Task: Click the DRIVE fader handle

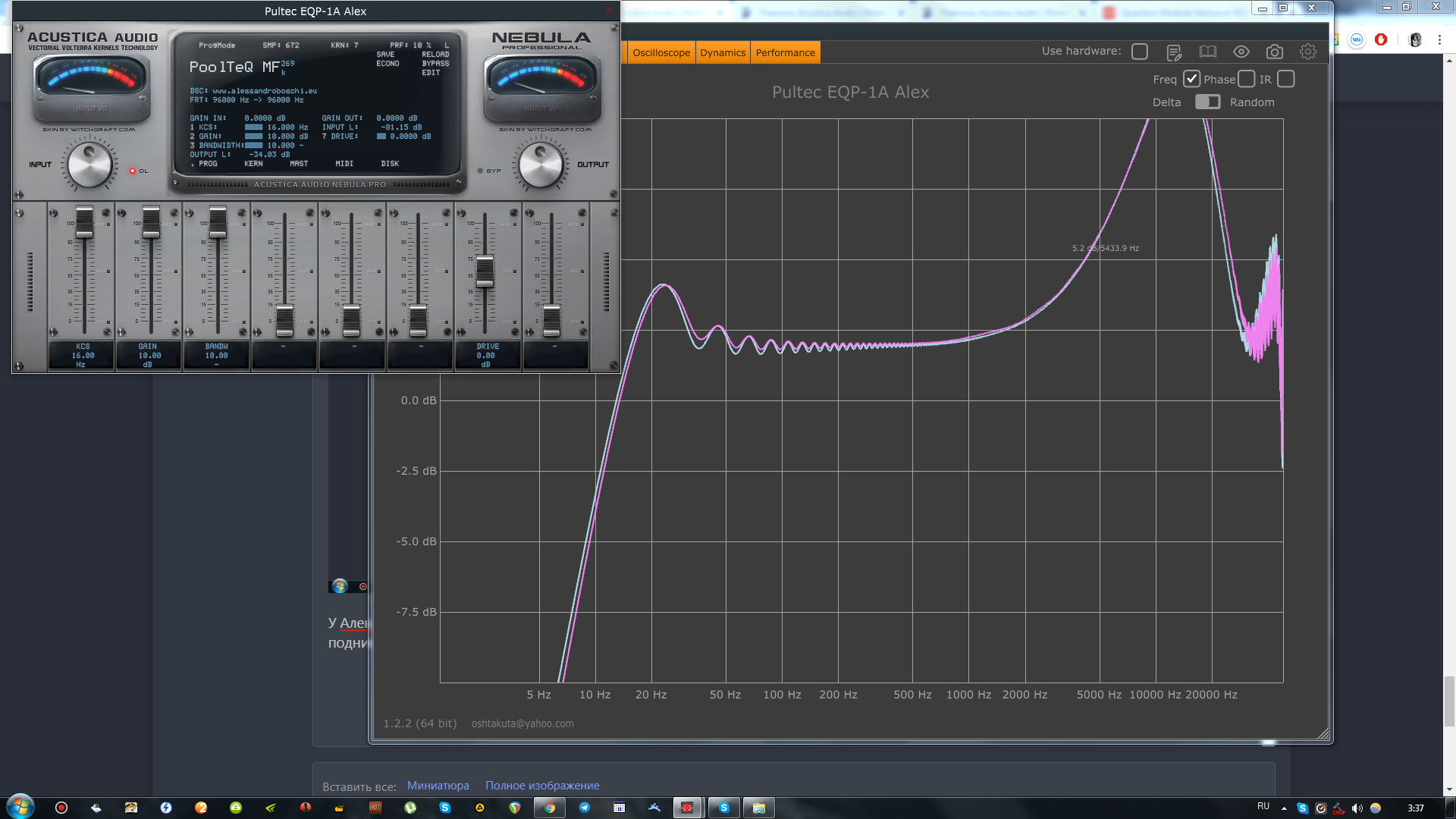Action: point(485,271)
